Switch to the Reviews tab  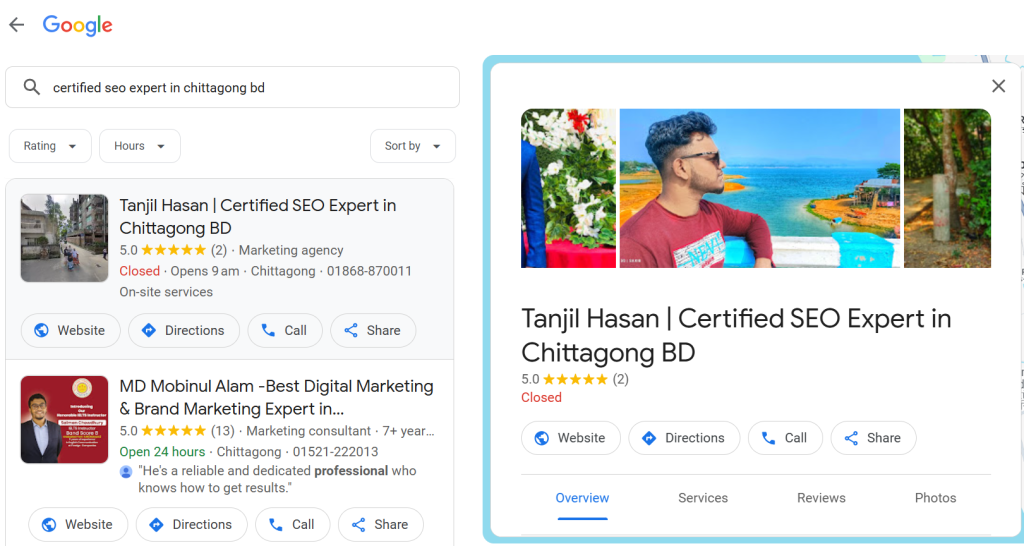click(821, 498)
